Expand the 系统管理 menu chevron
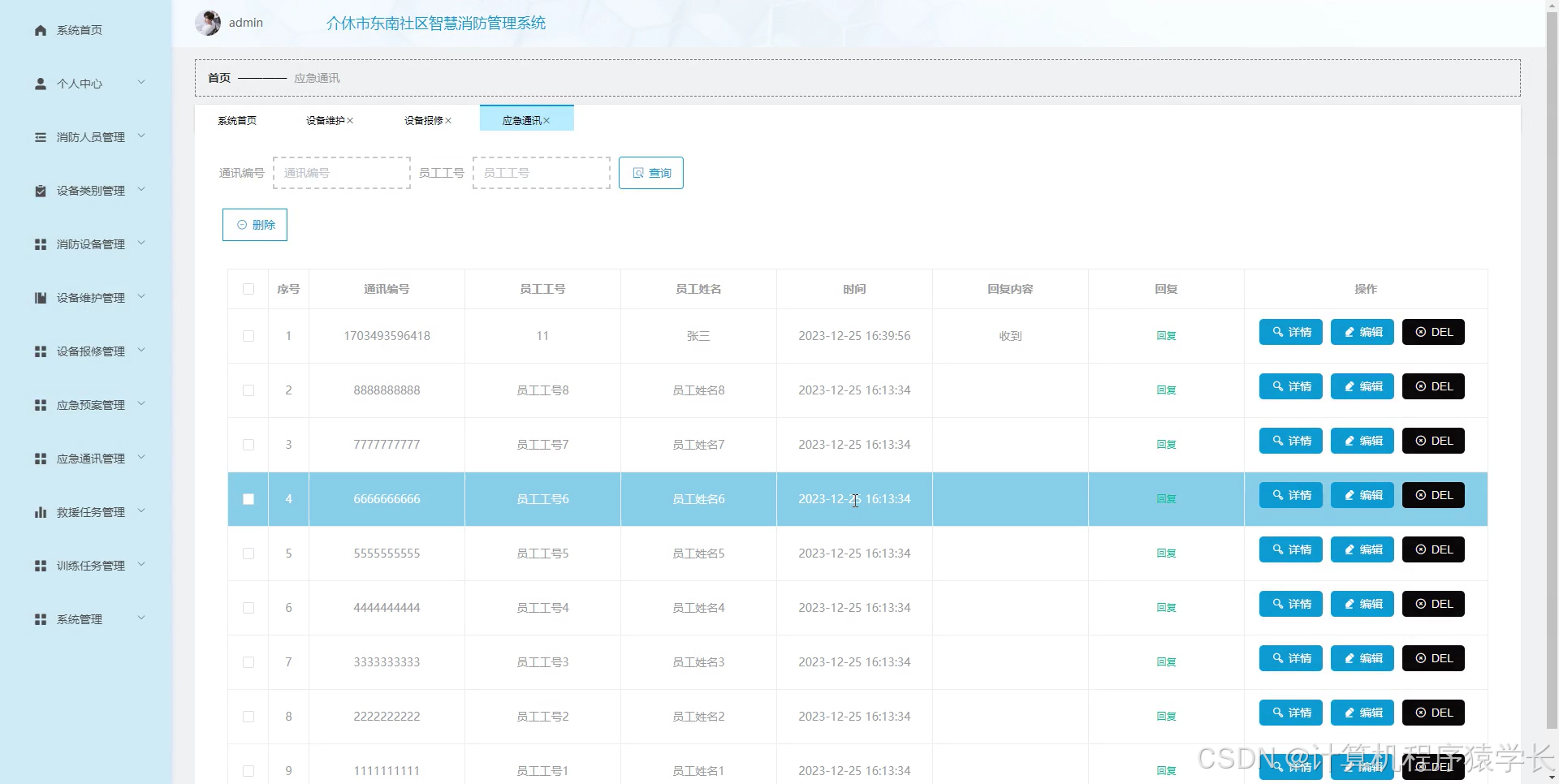This screenshot has height=784, width=1559. (141, 618)
